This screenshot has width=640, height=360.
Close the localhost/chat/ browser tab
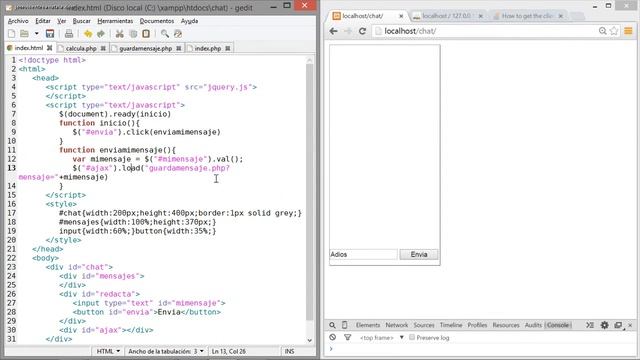click(401, 16)
